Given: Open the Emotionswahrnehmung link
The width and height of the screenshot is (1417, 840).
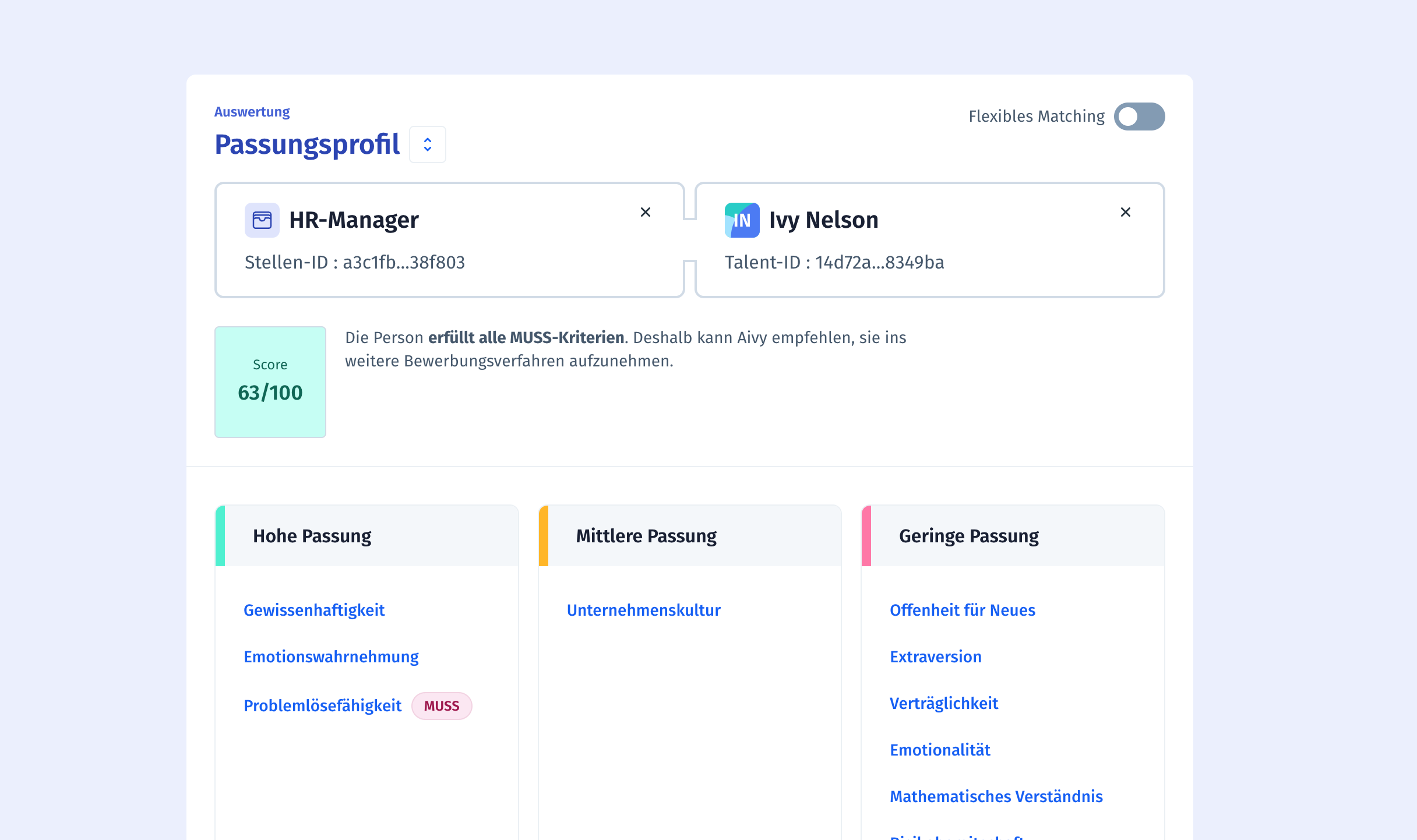Looking at the screenshot, I should coord(330,657).
